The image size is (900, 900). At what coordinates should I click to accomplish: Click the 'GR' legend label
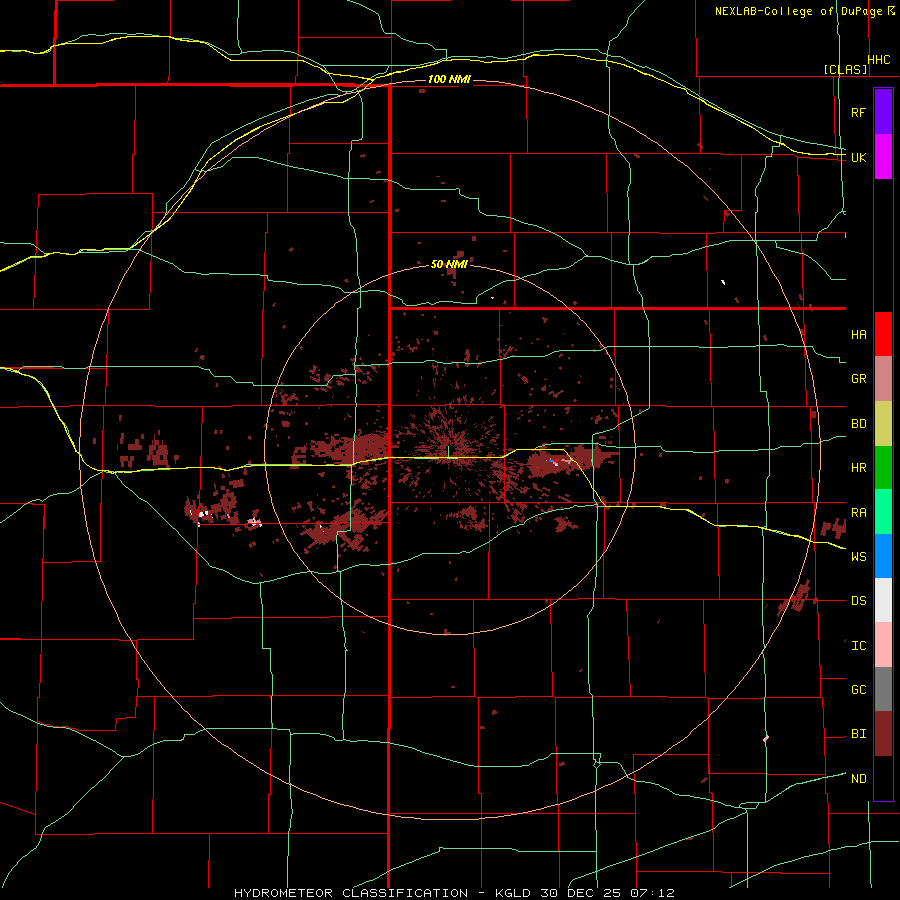[x=858, y=379]
